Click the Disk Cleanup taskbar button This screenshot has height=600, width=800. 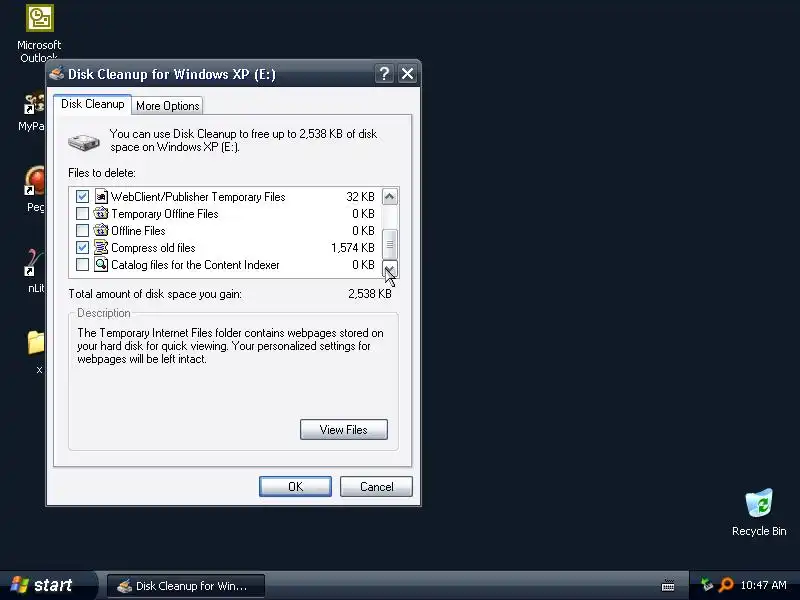(186, 586)
